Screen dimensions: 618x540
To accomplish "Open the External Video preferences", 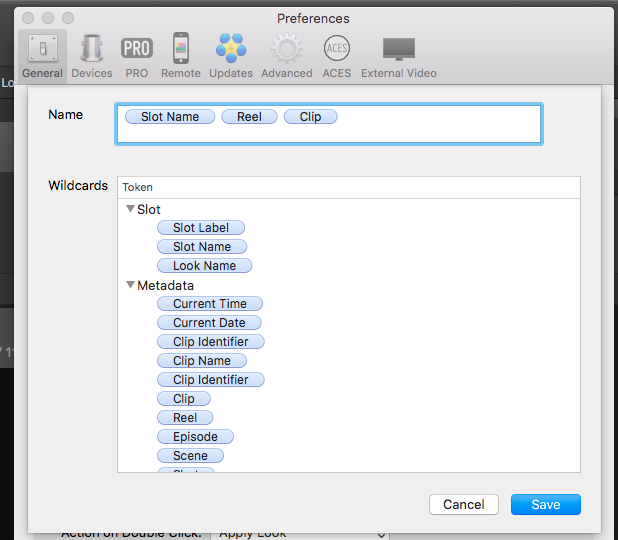I will 398,55.
